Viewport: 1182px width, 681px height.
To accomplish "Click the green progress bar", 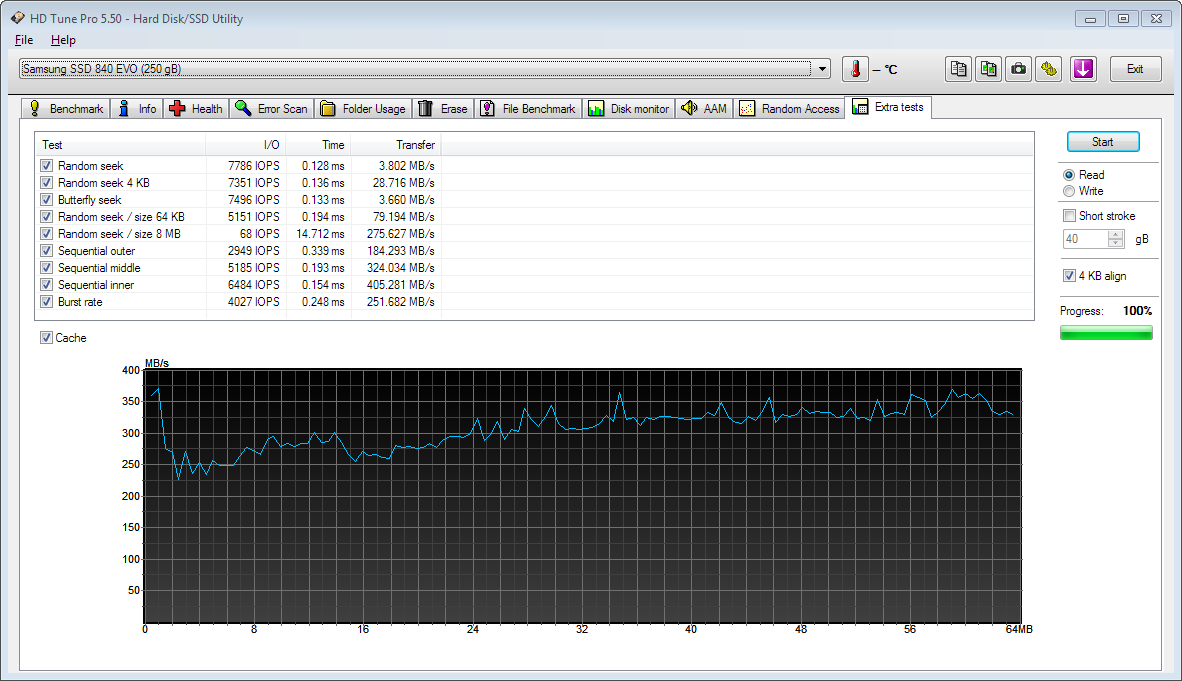I will coord(1106,333).
